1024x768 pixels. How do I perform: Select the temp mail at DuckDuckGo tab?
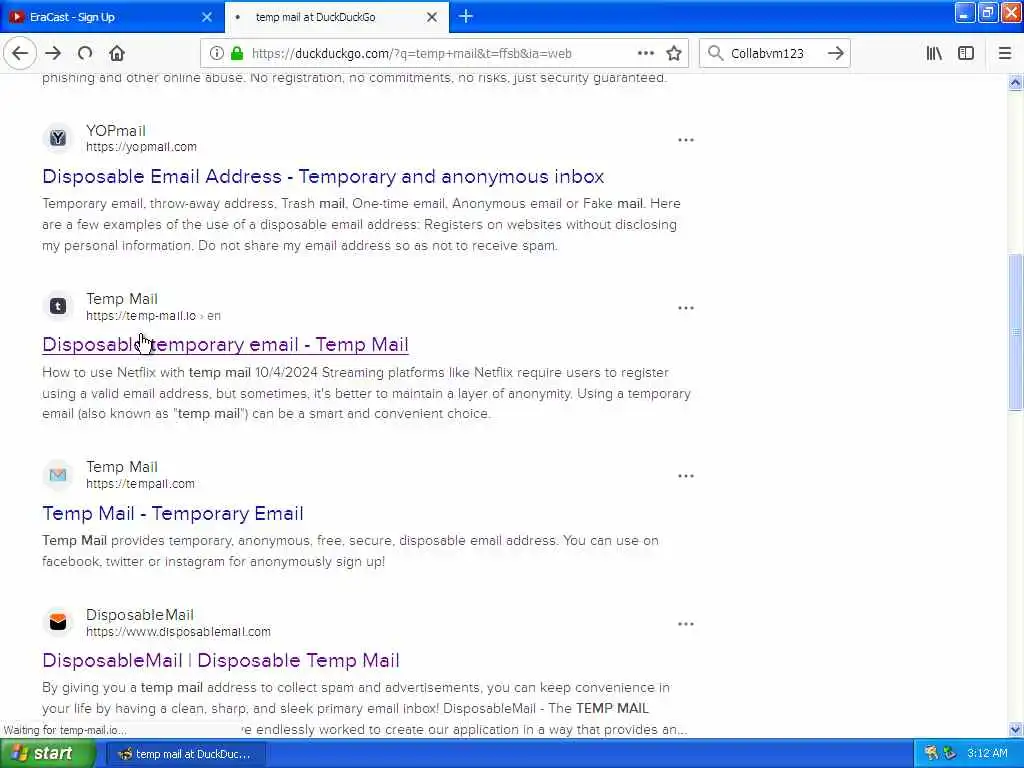(337, 17)
